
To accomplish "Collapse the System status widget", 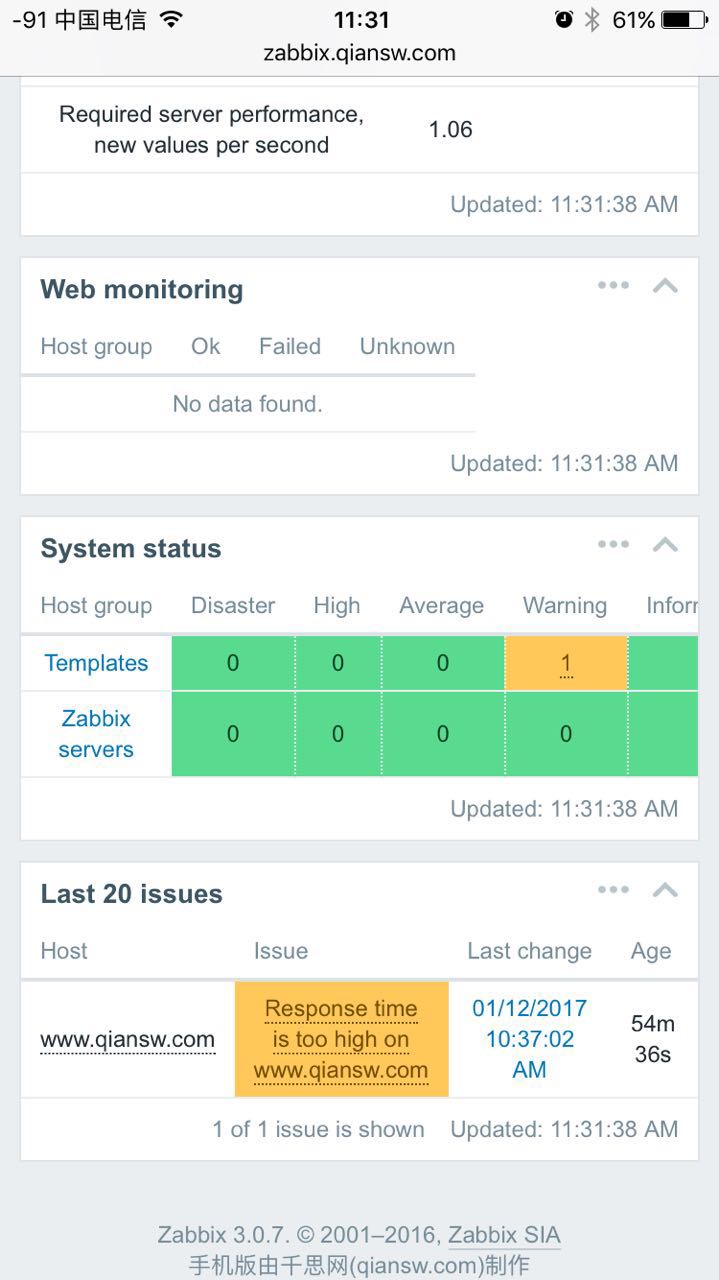I will coord(665,545).
